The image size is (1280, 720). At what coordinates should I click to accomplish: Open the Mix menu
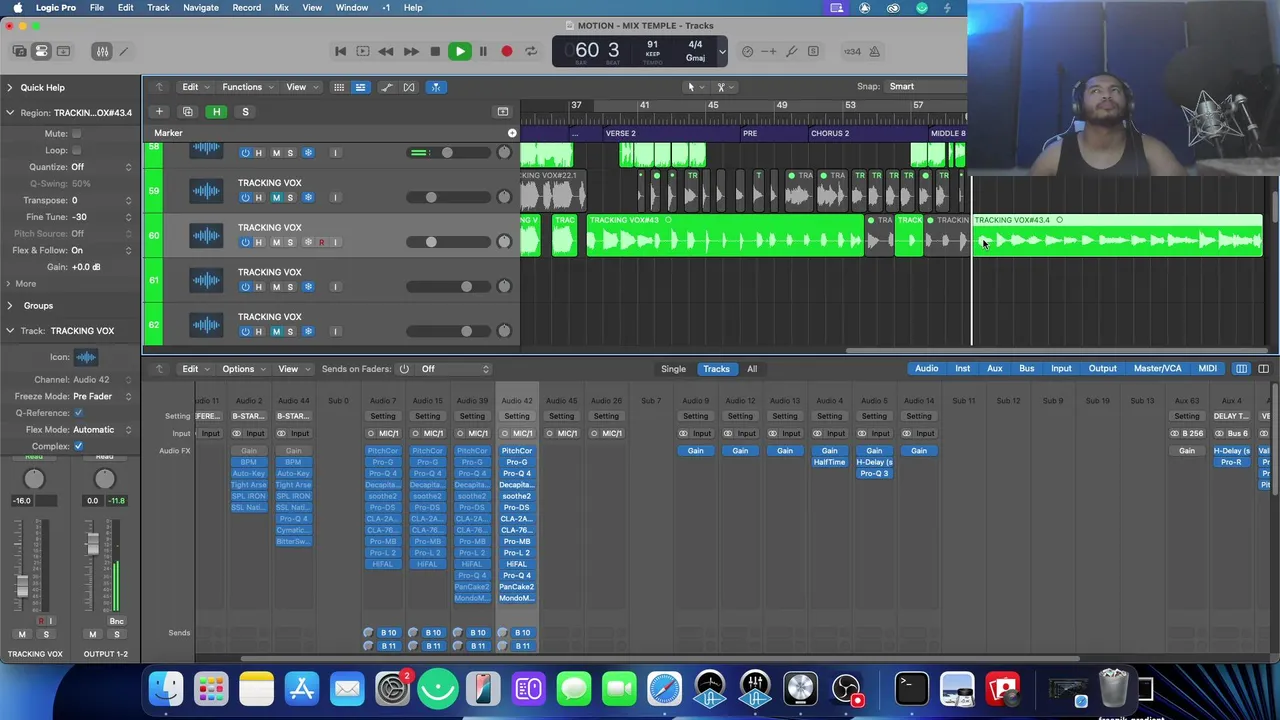(x=281, y=7)
